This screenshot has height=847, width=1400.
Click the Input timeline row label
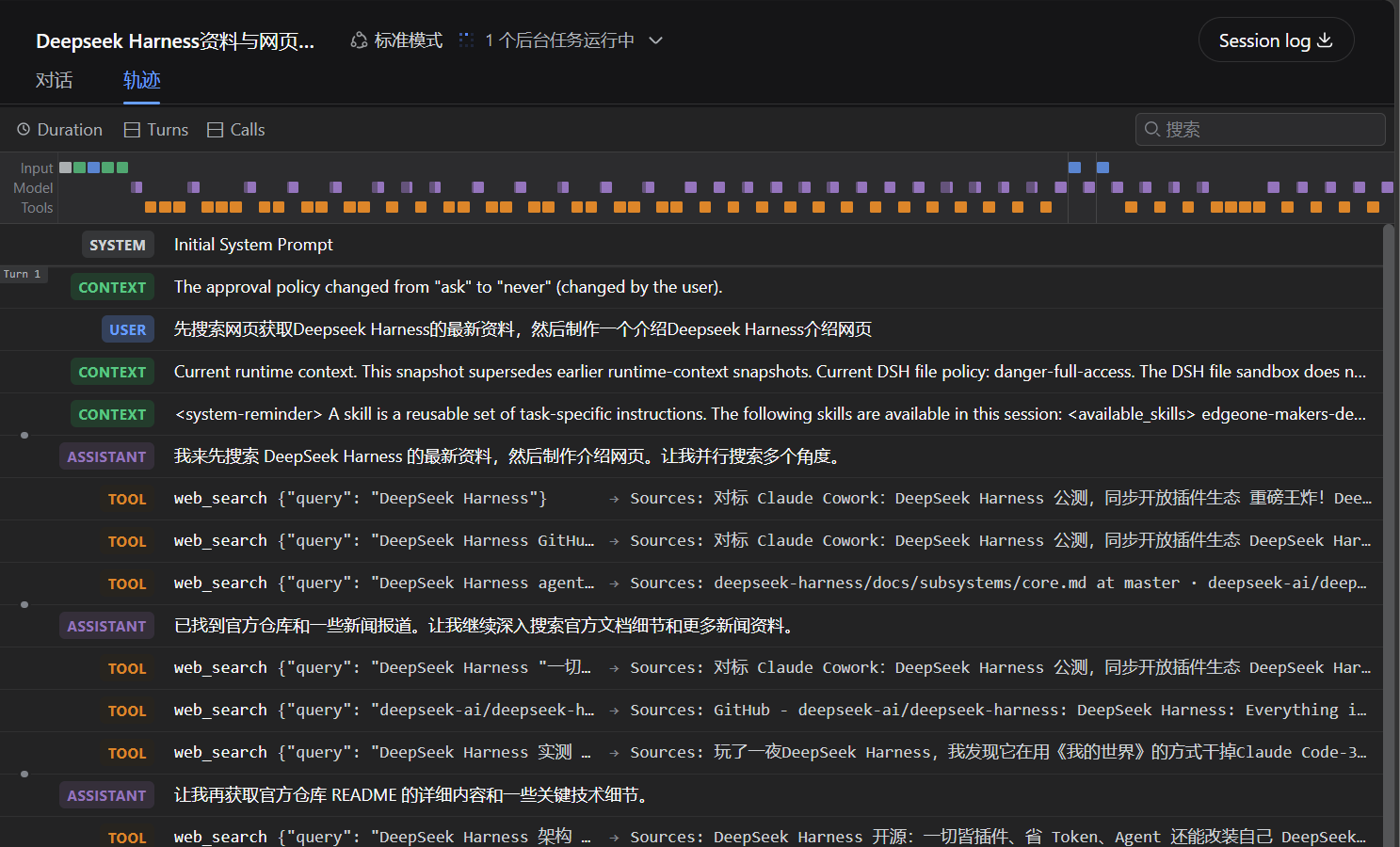[x=37, y=168]
